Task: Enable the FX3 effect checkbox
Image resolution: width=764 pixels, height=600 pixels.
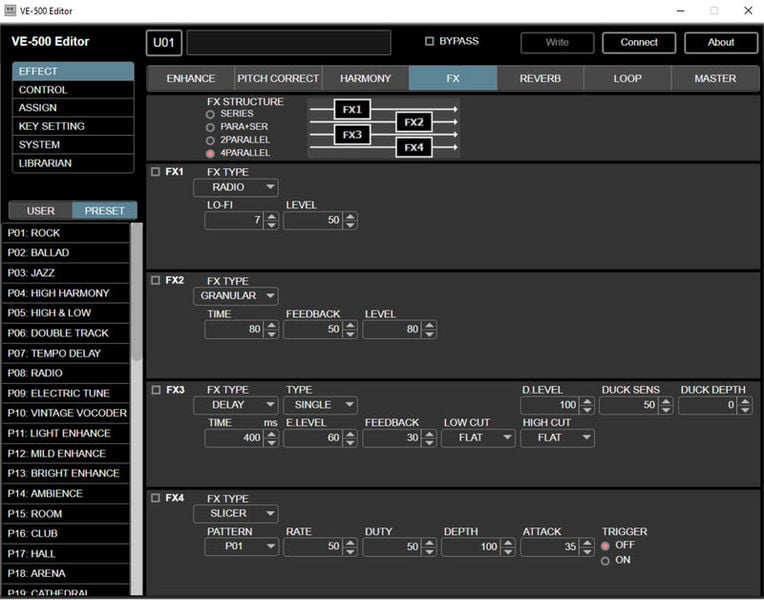Action: coord(155,389)
